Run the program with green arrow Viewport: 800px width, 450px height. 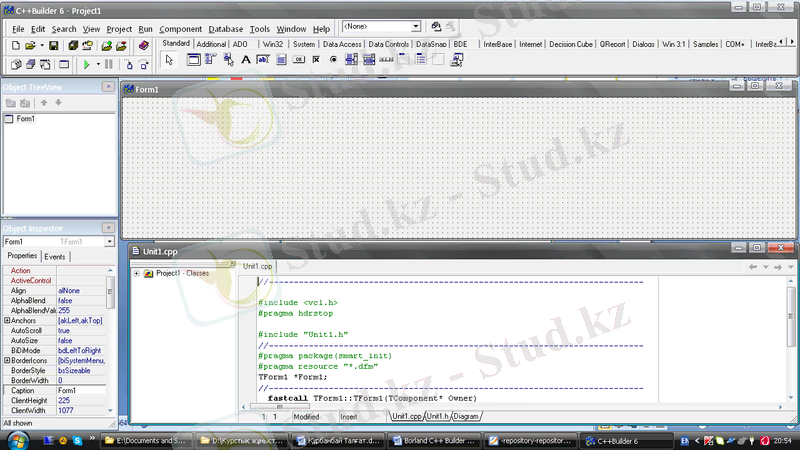[86, 65]
